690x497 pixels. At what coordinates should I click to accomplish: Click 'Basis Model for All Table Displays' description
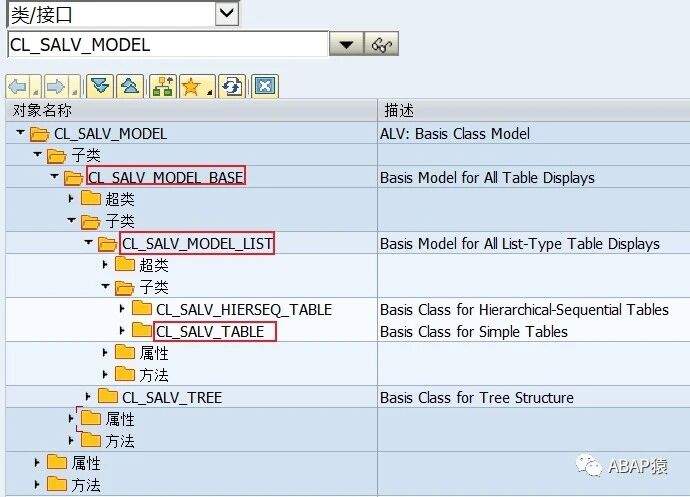tap(488, 177)
